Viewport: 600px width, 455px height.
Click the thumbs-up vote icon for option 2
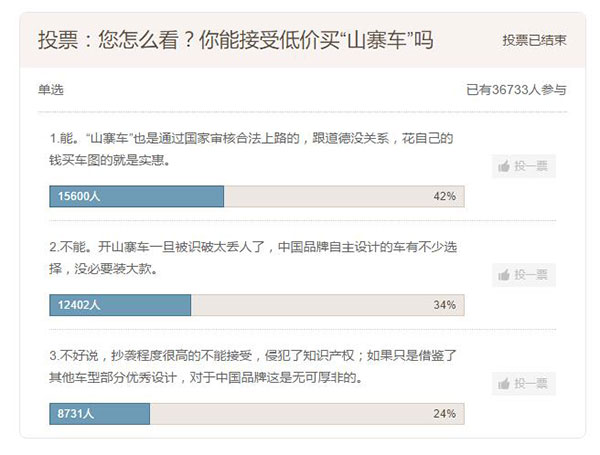click(504, 275)
